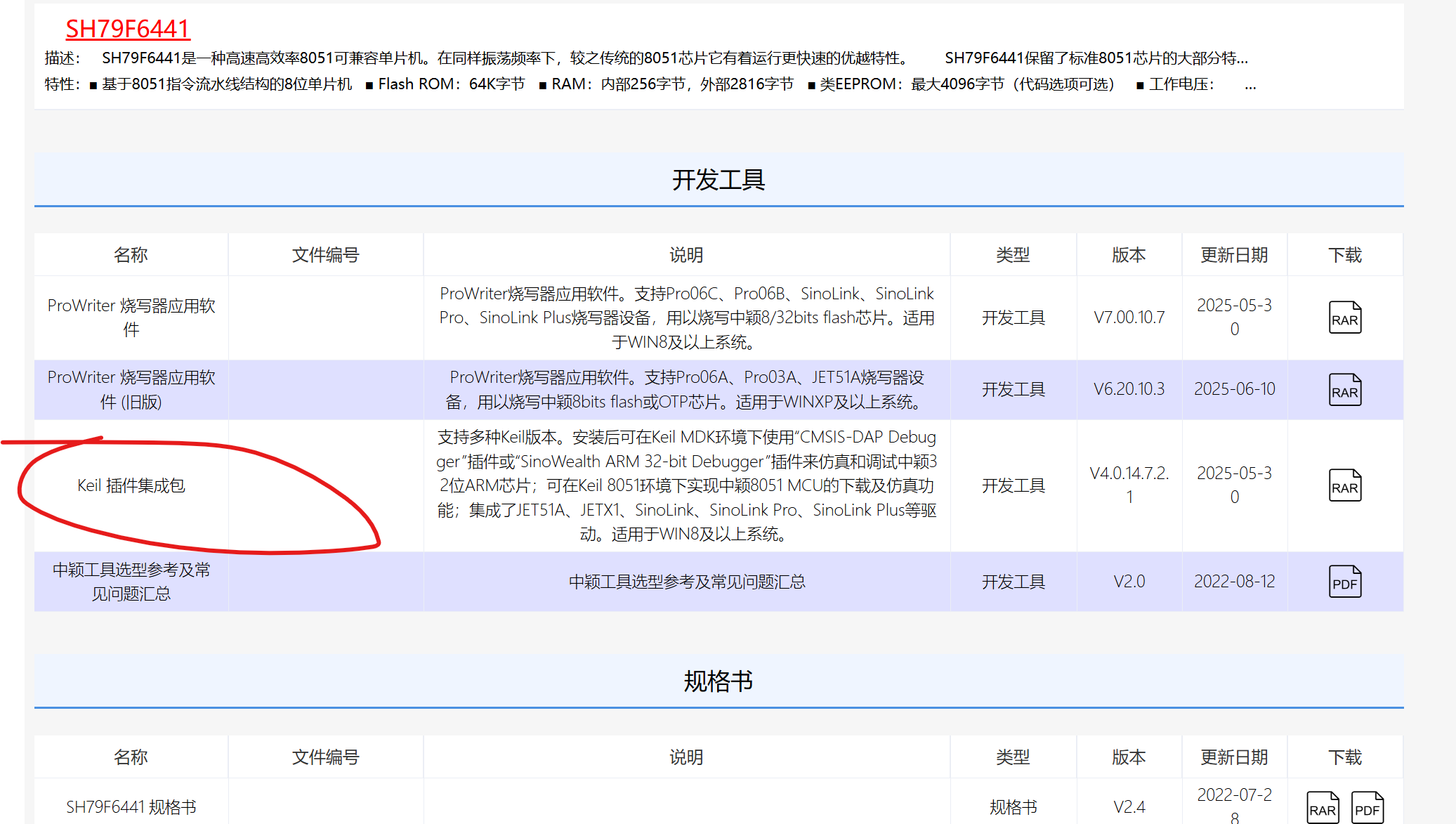The width and height of the screenshot is (1456, 824).
Task: Click 中颖工具选型参考及常见问题汇总 name cell
Action: [131, 581]
